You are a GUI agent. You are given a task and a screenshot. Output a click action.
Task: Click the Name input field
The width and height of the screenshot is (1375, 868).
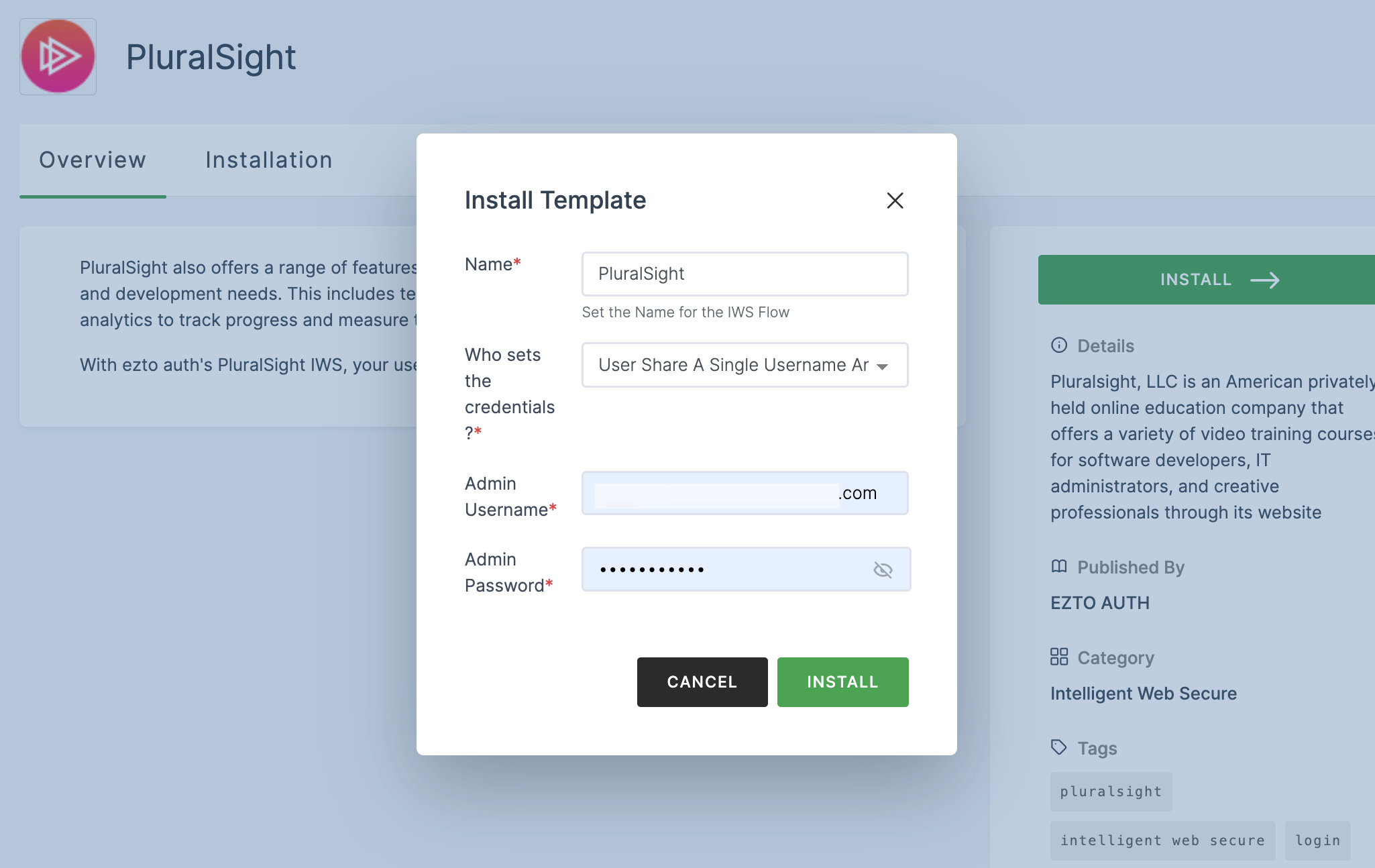pyautogui.click(x=745, y=273)
